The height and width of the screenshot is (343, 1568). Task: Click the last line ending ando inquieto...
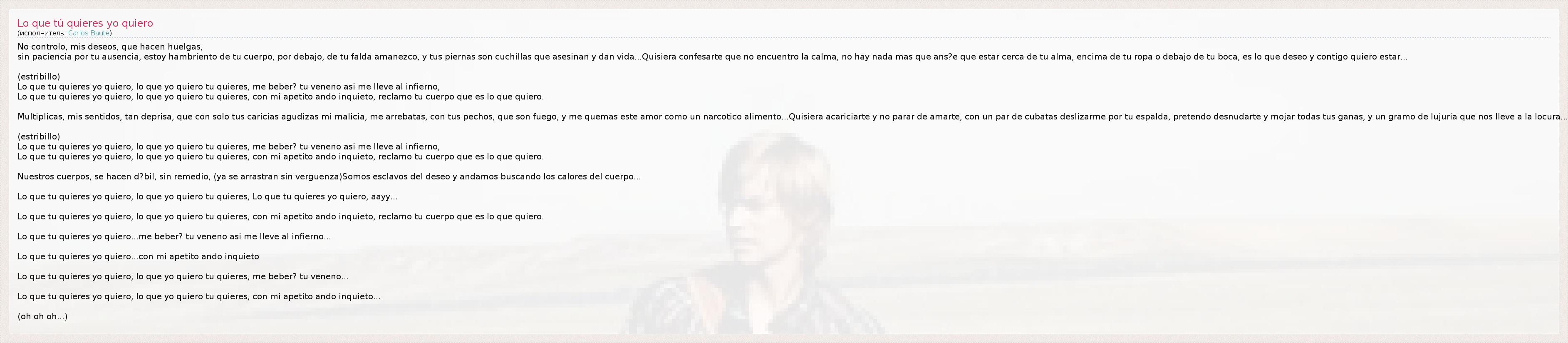pos(199,297)
